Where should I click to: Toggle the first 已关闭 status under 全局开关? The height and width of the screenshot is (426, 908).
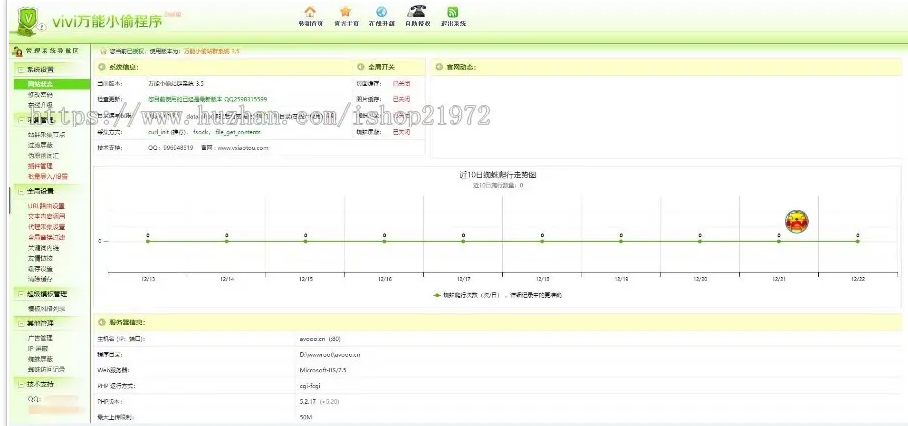click(401, 83)
